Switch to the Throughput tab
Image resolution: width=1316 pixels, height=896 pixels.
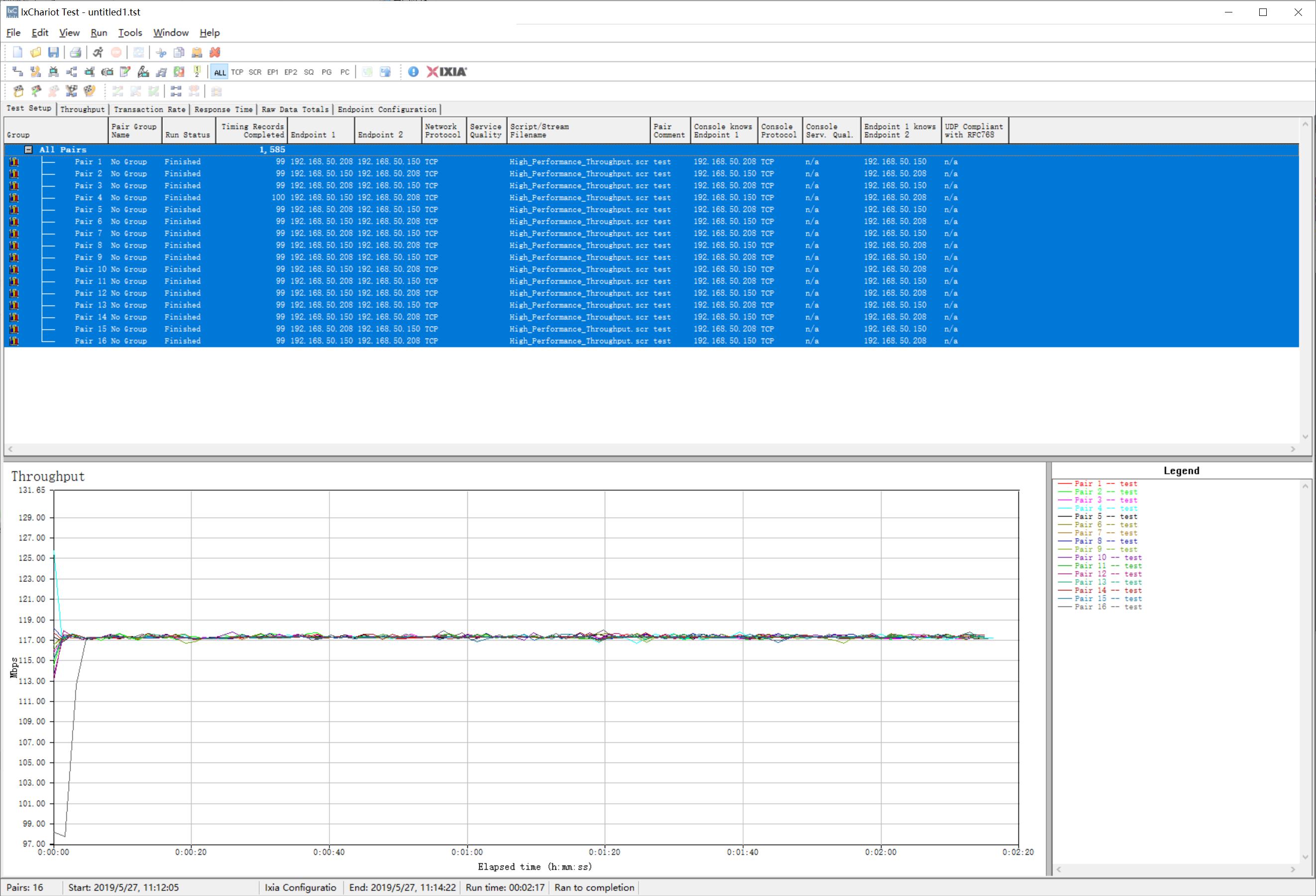point(83,110)
